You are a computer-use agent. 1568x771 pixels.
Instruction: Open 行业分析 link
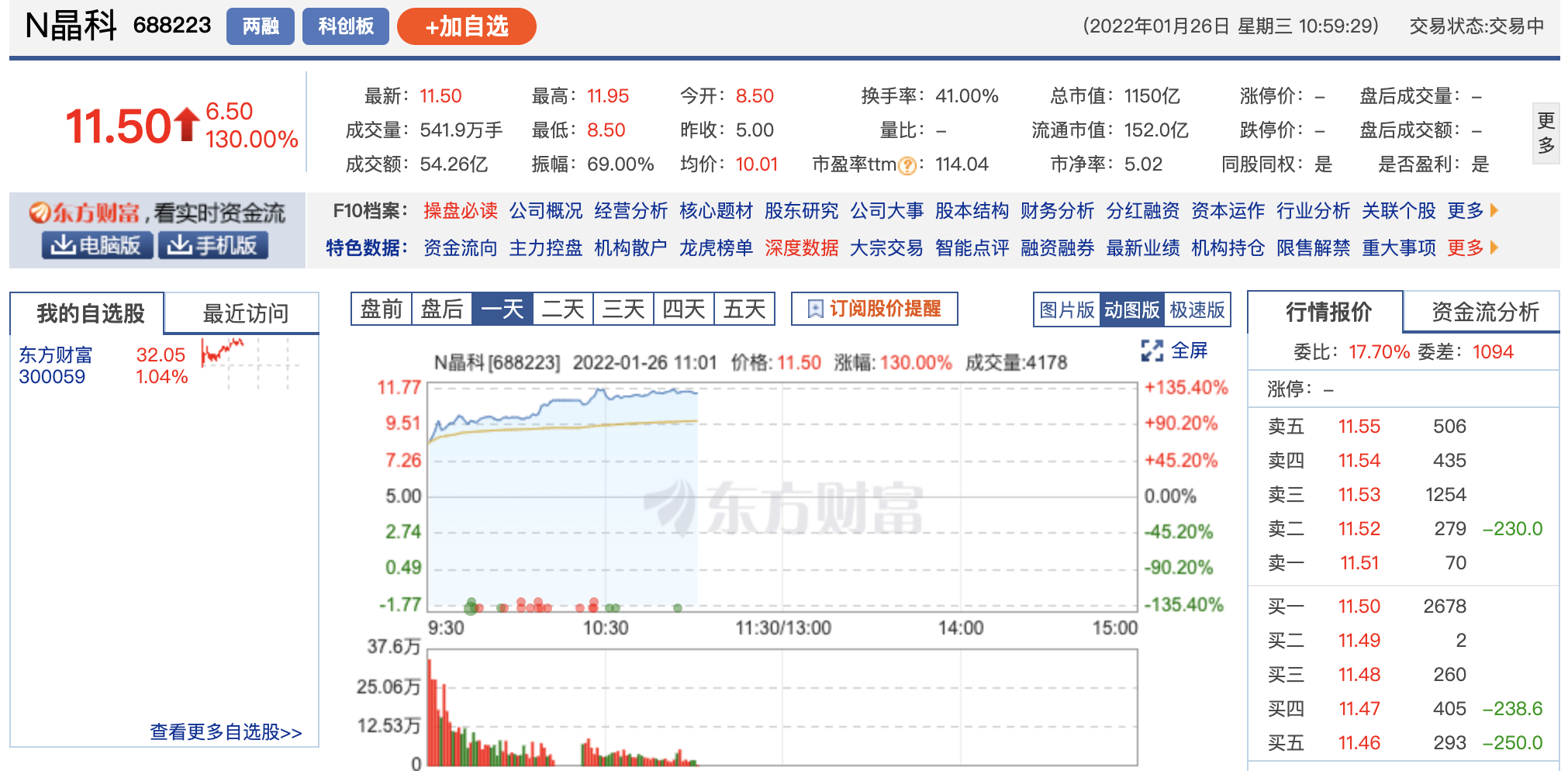click(x=1314, y=210)
